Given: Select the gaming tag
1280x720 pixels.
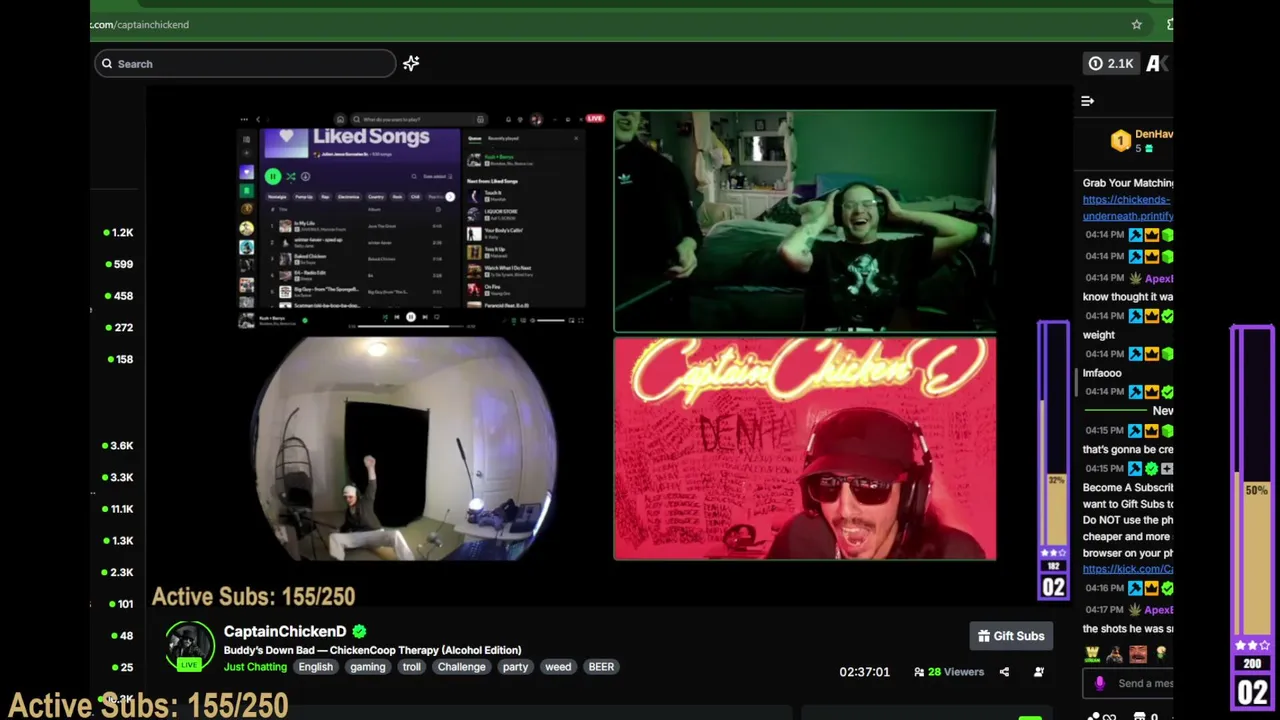Looking at the screenshot, I should point(367,667).
